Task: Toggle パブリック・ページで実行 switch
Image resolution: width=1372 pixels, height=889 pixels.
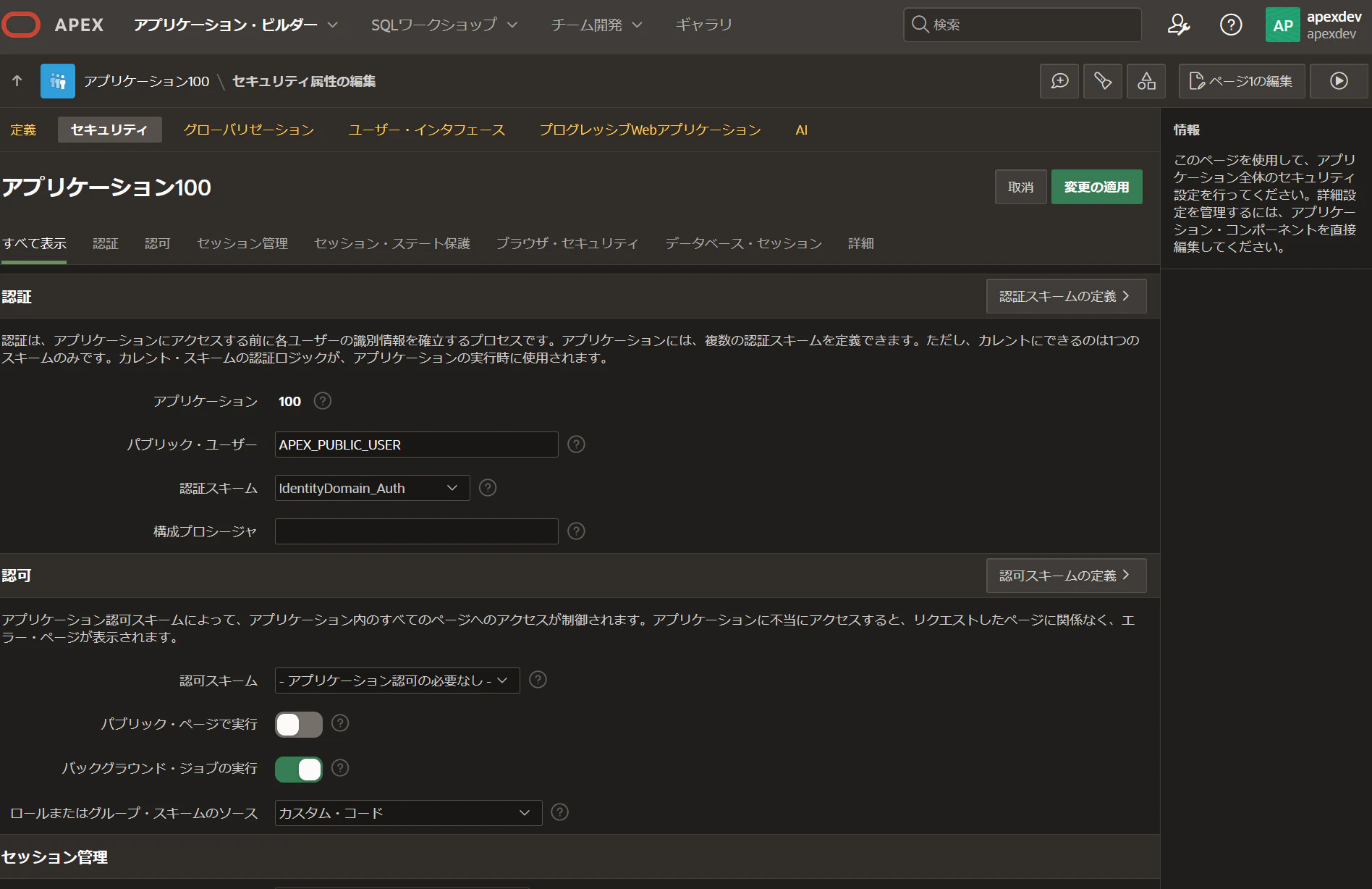Action: pos(299,725)
